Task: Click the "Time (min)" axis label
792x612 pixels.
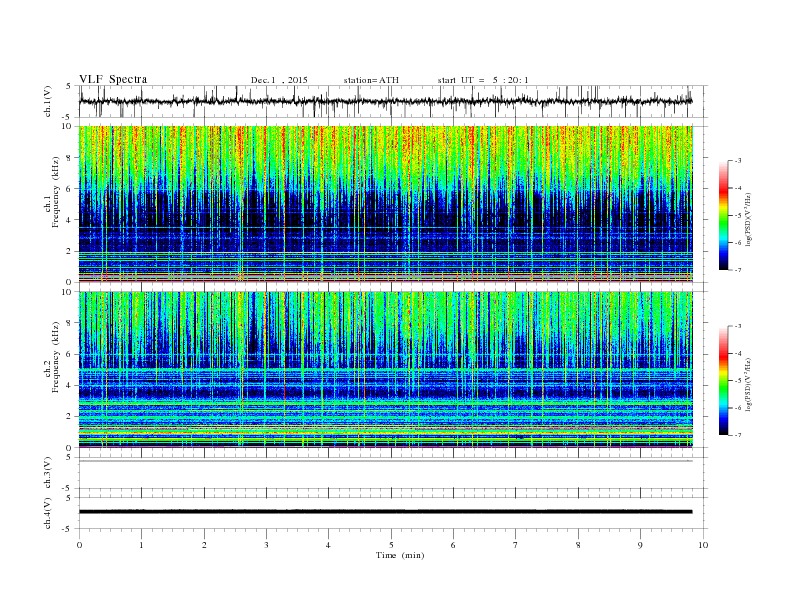Action: (x=400, y=555)
